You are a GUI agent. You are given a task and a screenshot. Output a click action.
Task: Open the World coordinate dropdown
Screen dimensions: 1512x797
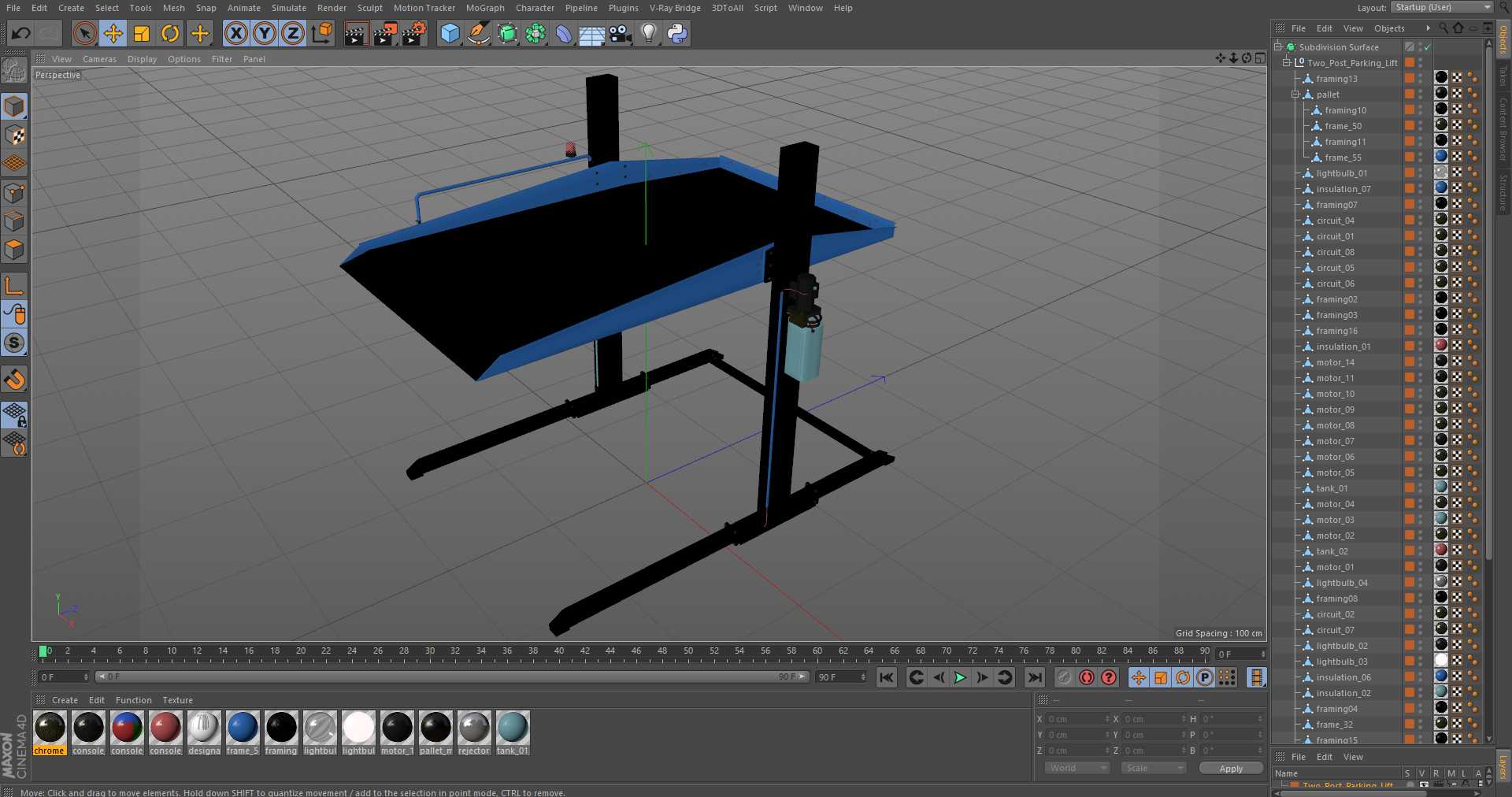click(x=1077, y=768)
